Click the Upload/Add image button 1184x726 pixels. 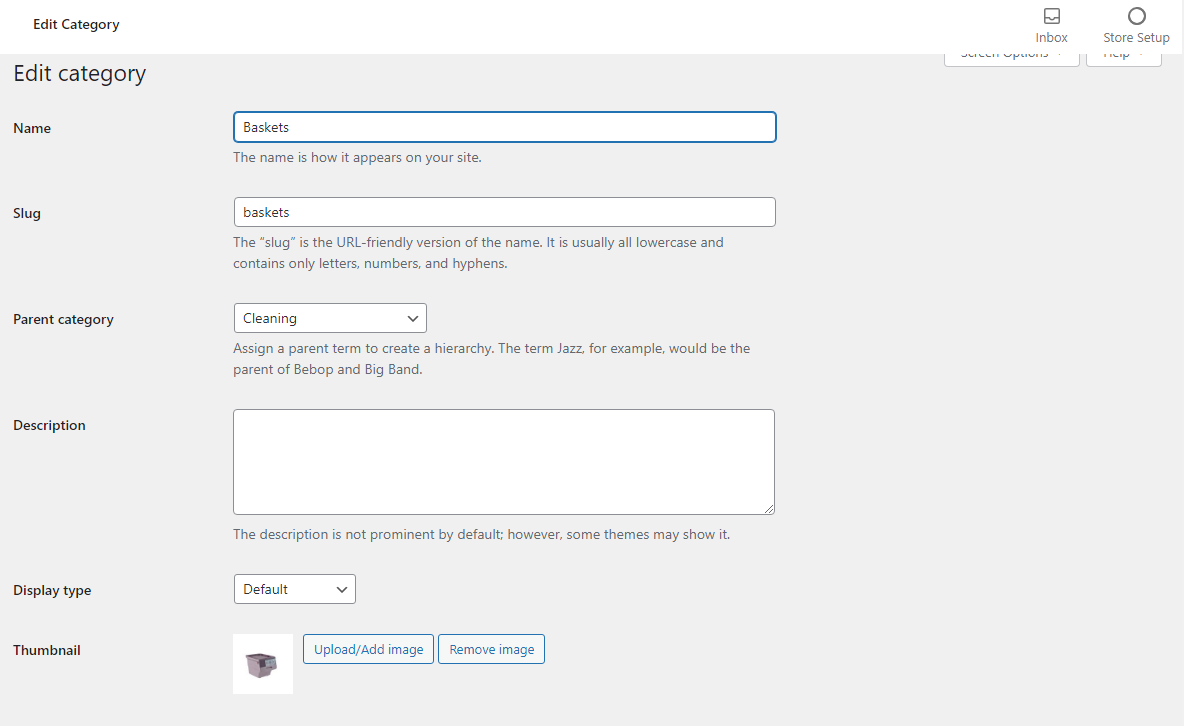coord(368,649)
